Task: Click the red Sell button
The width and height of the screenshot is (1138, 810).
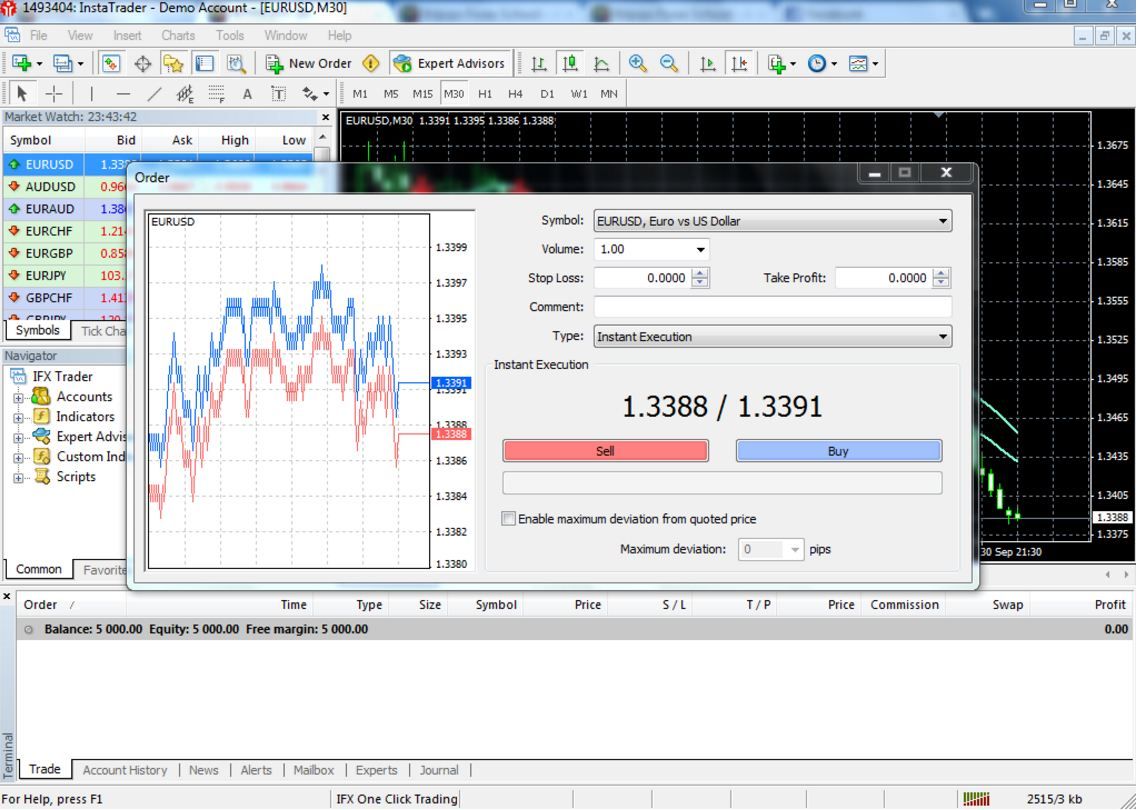Action: point(605,451)
